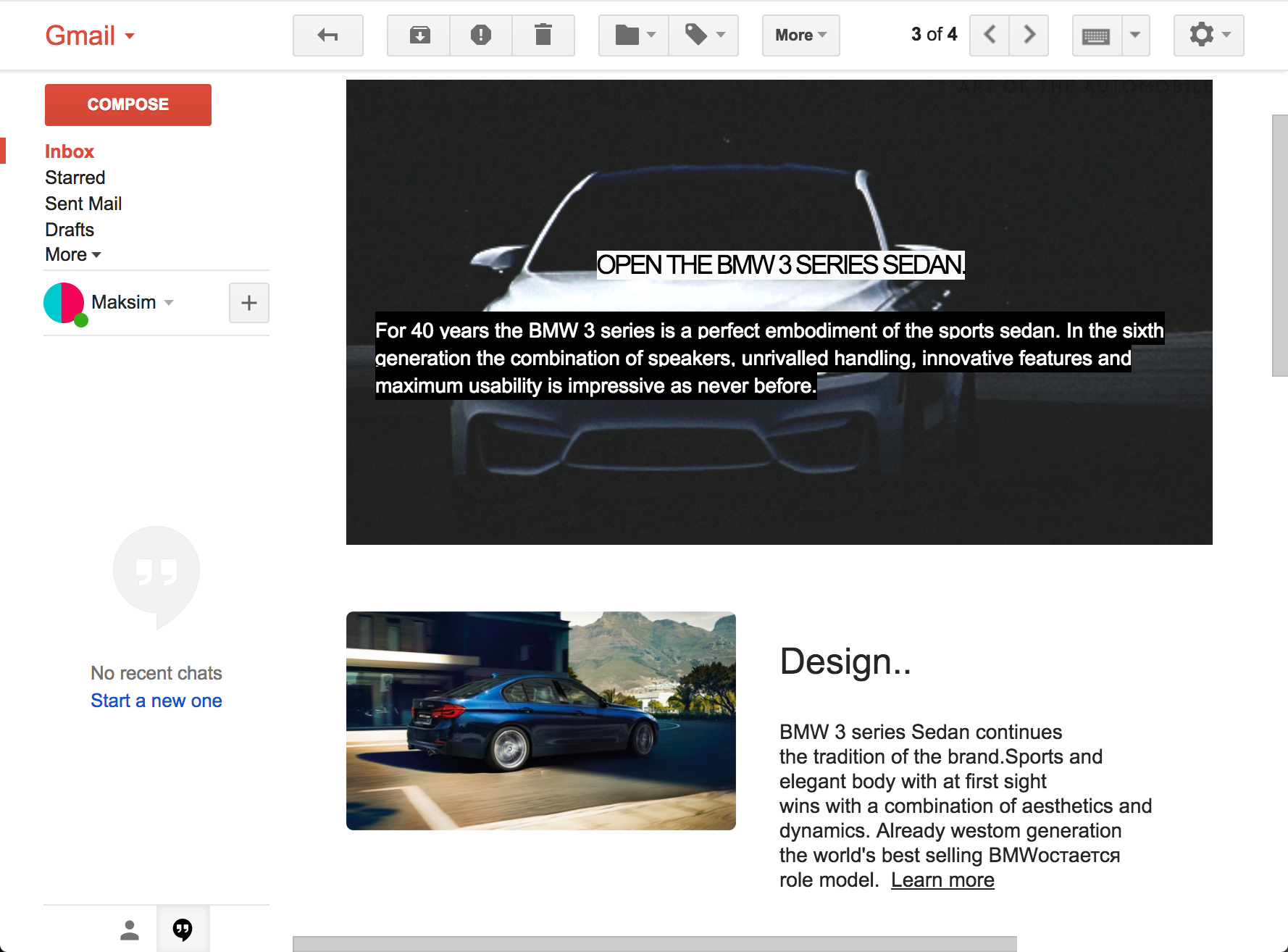
Task: Click the horizontal scrollbar at the bottom
Action: click(655, 944)
